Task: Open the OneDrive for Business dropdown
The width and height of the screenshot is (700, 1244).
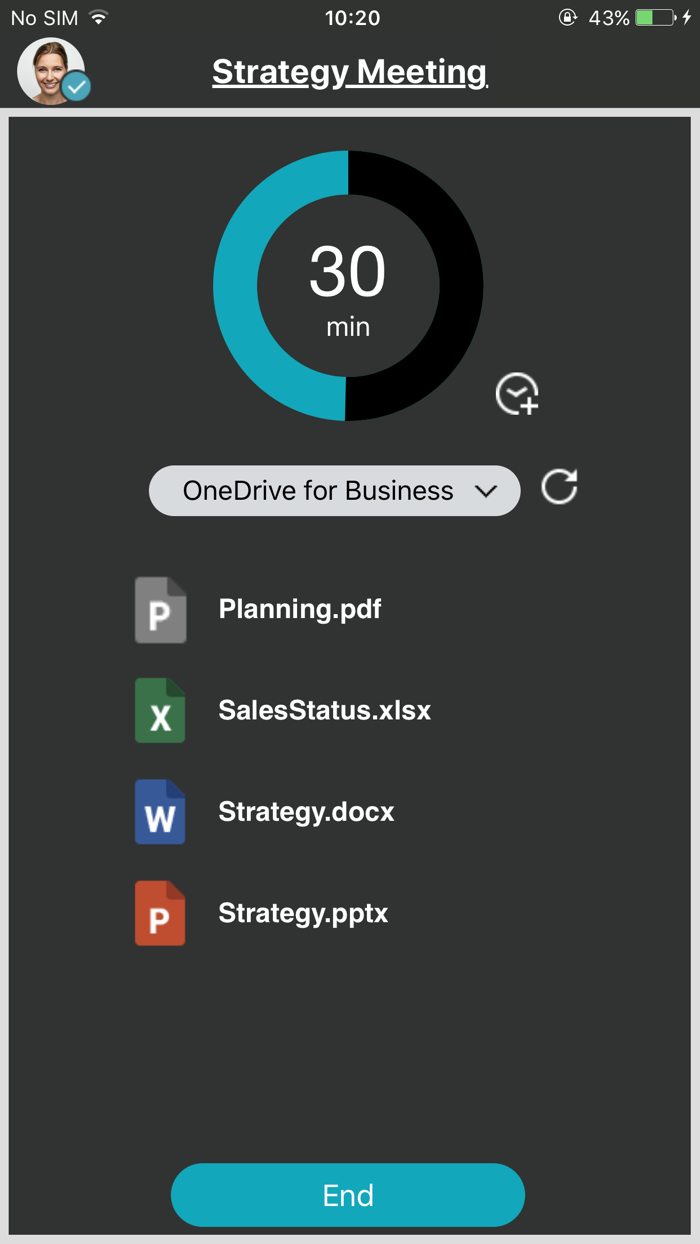Action: coord(318,491)
